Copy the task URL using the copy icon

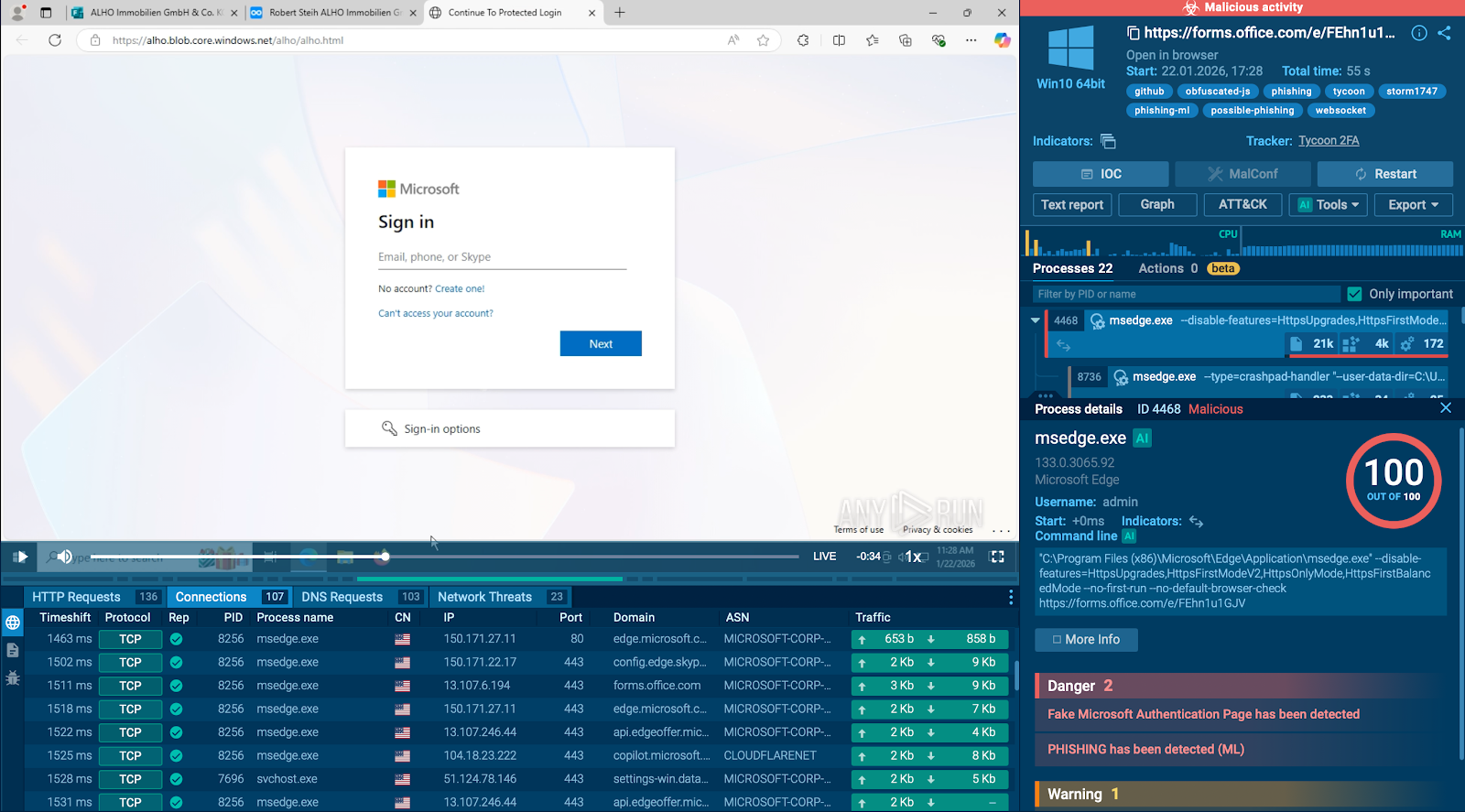1133,33
